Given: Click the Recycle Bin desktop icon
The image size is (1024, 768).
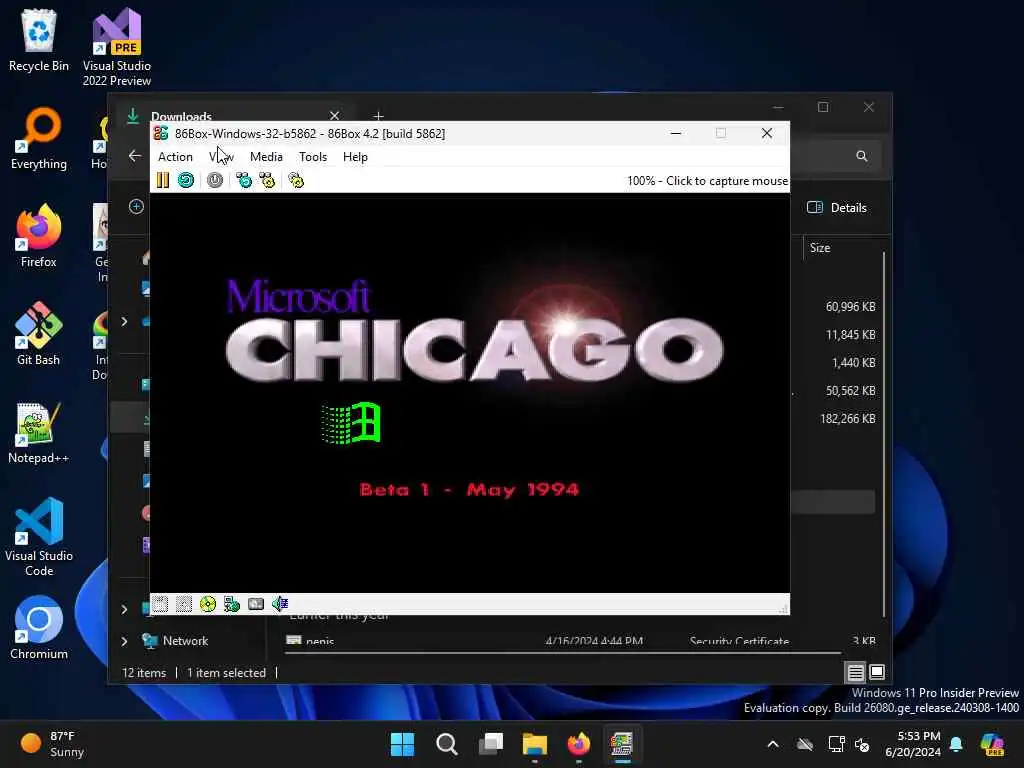Looking at the screenshot, I should point(39,40).
